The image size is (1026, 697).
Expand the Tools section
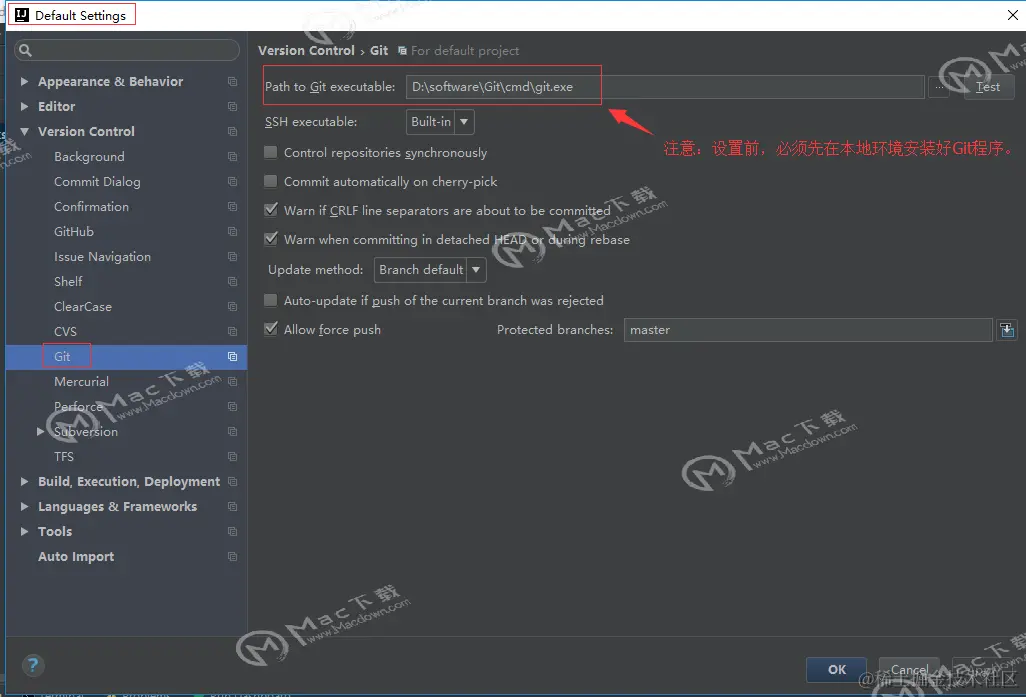[24, 531]
